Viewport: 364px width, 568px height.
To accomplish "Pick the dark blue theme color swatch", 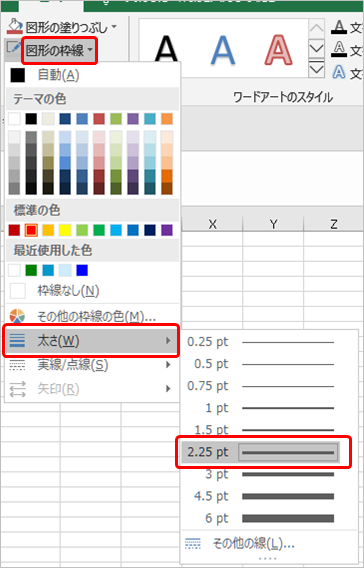I will coord(65,119).
